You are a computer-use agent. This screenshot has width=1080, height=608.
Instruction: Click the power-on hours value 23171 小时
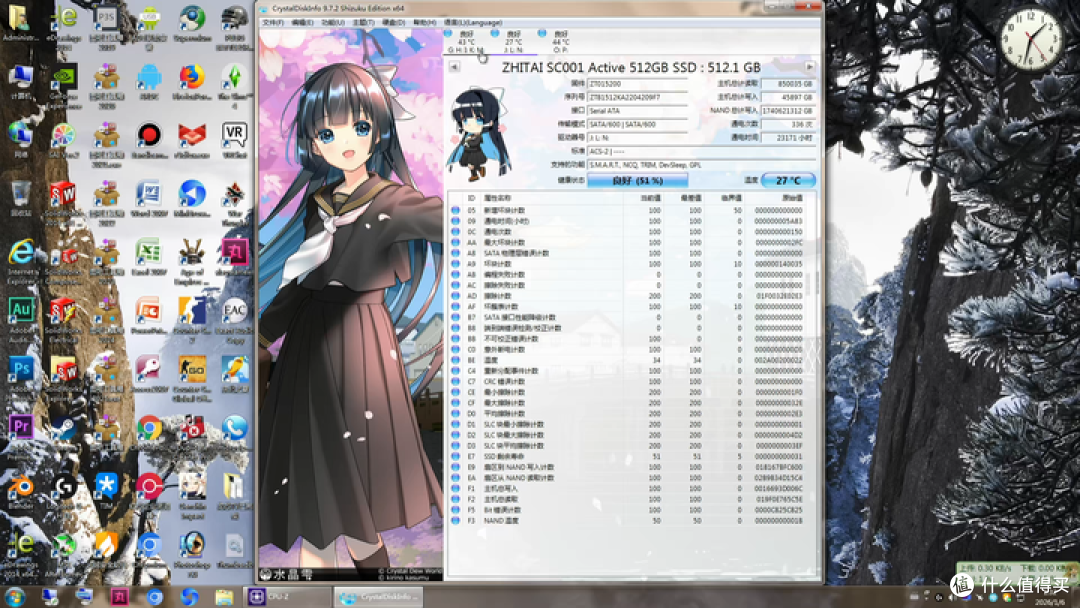[x=789, y=138]
